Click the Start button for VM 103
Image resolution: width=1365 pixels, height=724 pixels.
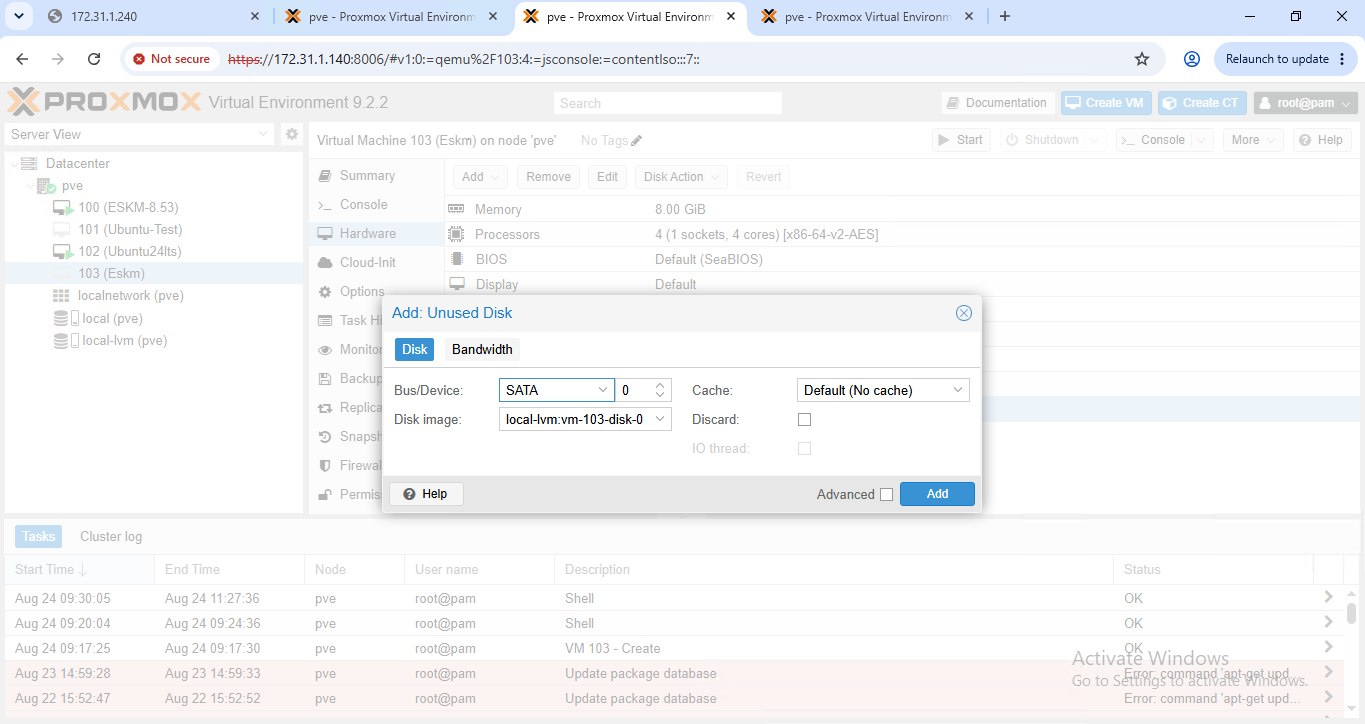tap(961, 140)
